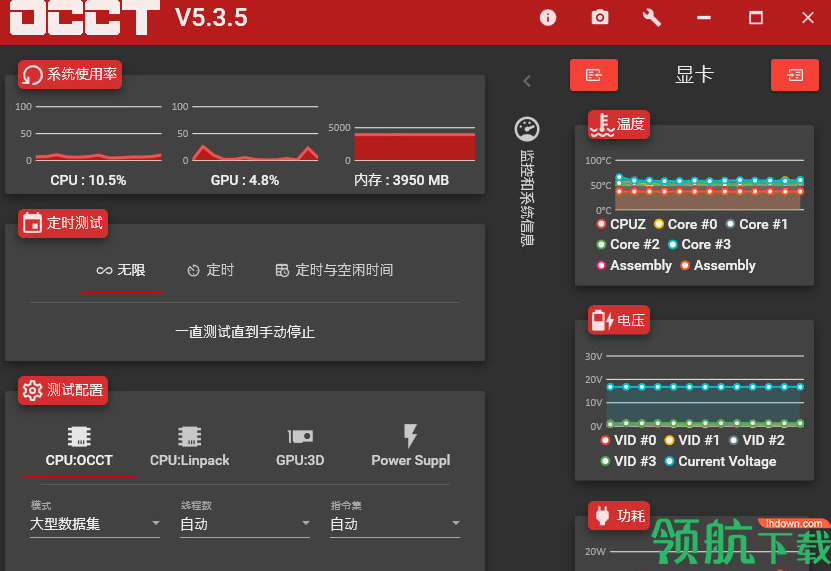This screenshot has height=571, width=831.
Task: Click the memory usage graph
Action: click(414, 144)
